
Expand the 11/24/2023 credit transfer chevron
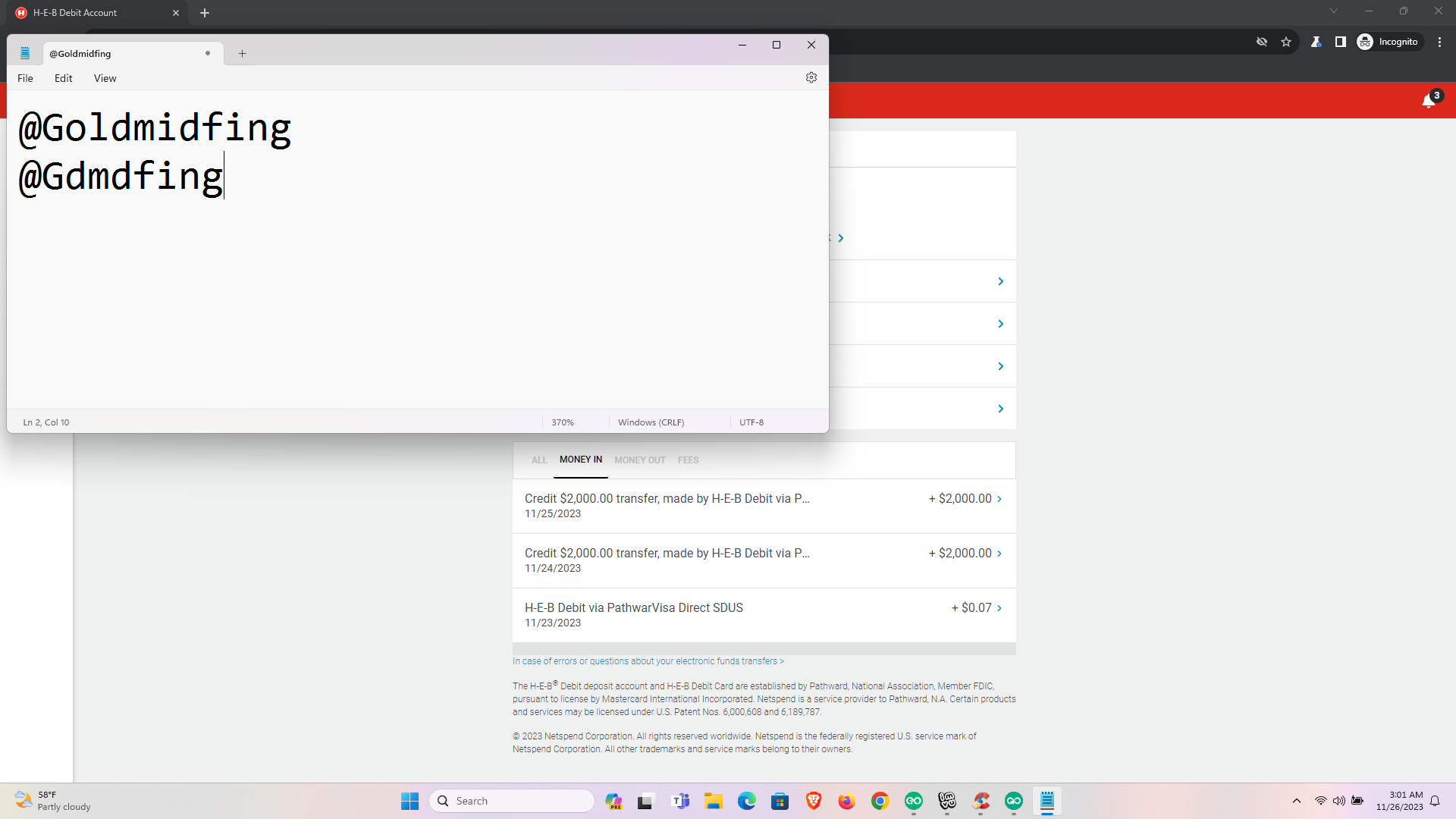(999, 554)
